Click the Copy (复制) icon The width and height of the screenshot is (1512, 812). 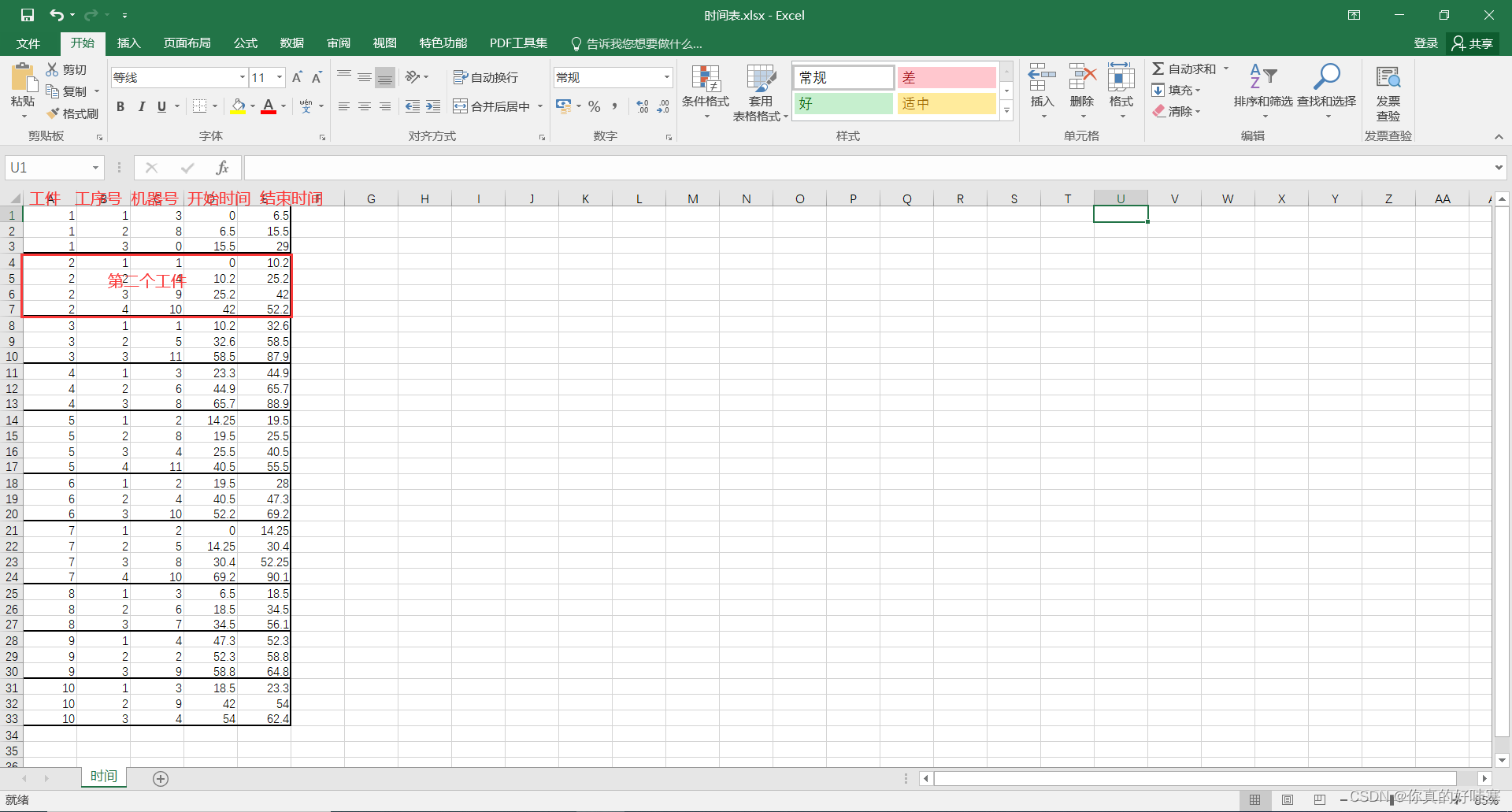(x=53, y=91)
